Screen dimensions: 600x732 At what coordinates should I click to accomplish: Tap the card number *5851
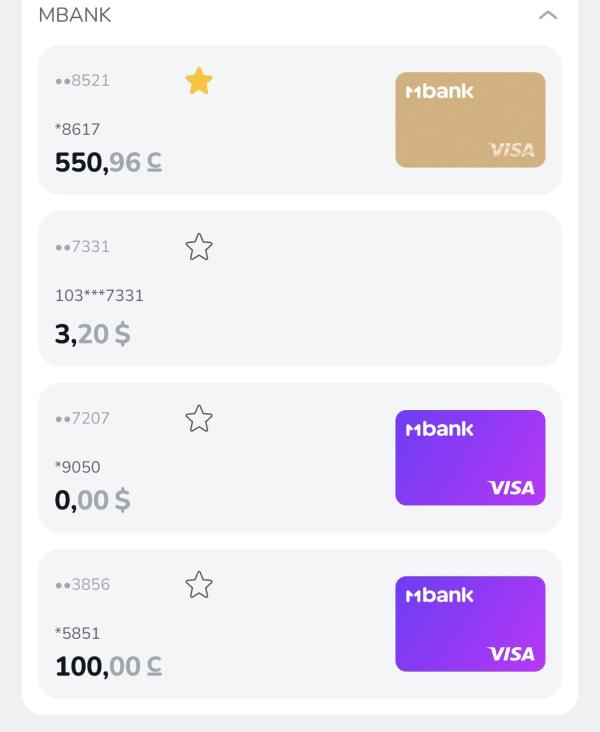tap(77, 633)
